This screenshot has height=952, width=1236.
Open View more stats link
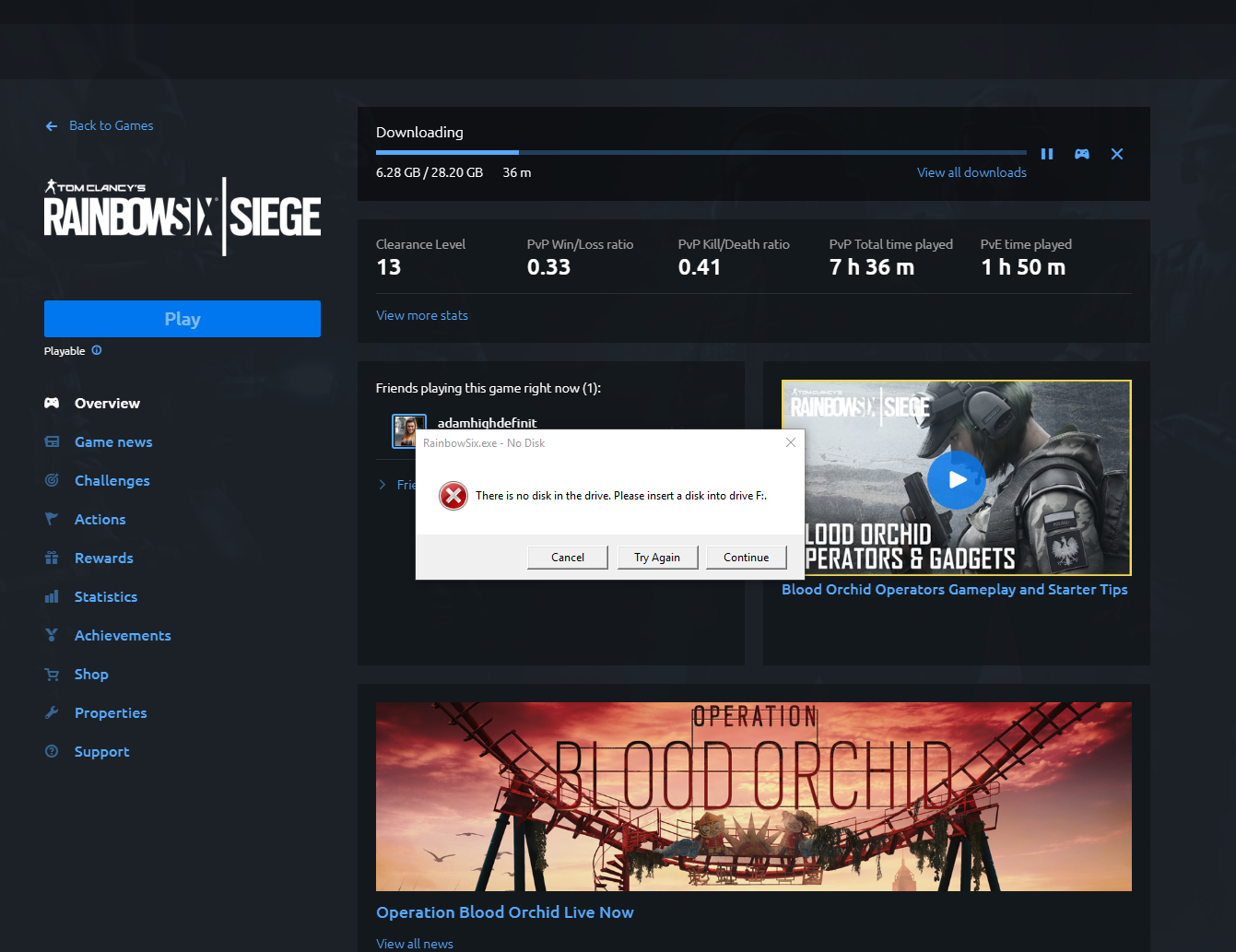point(422,315)
